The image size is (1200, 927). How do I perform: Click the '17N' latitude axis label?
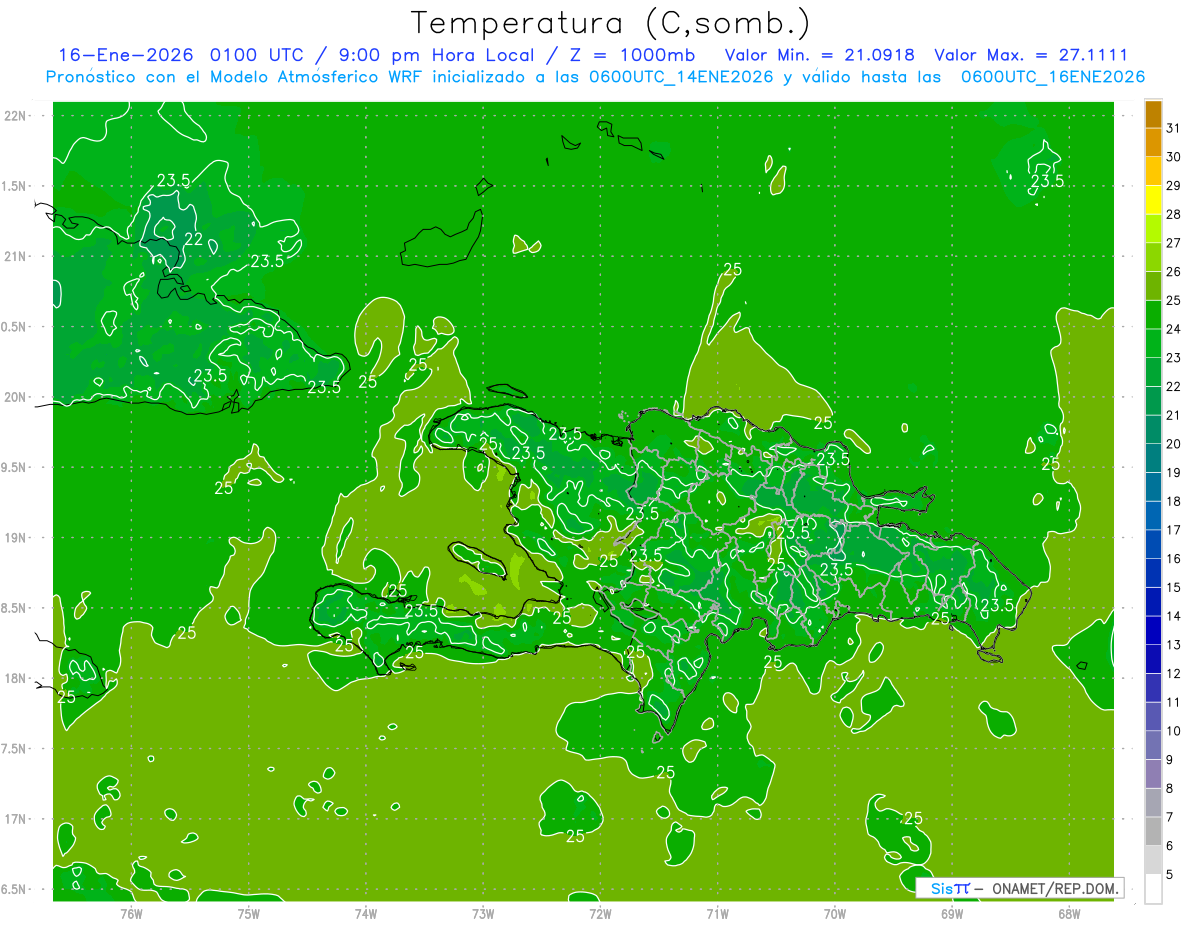[x=16, y=819]
